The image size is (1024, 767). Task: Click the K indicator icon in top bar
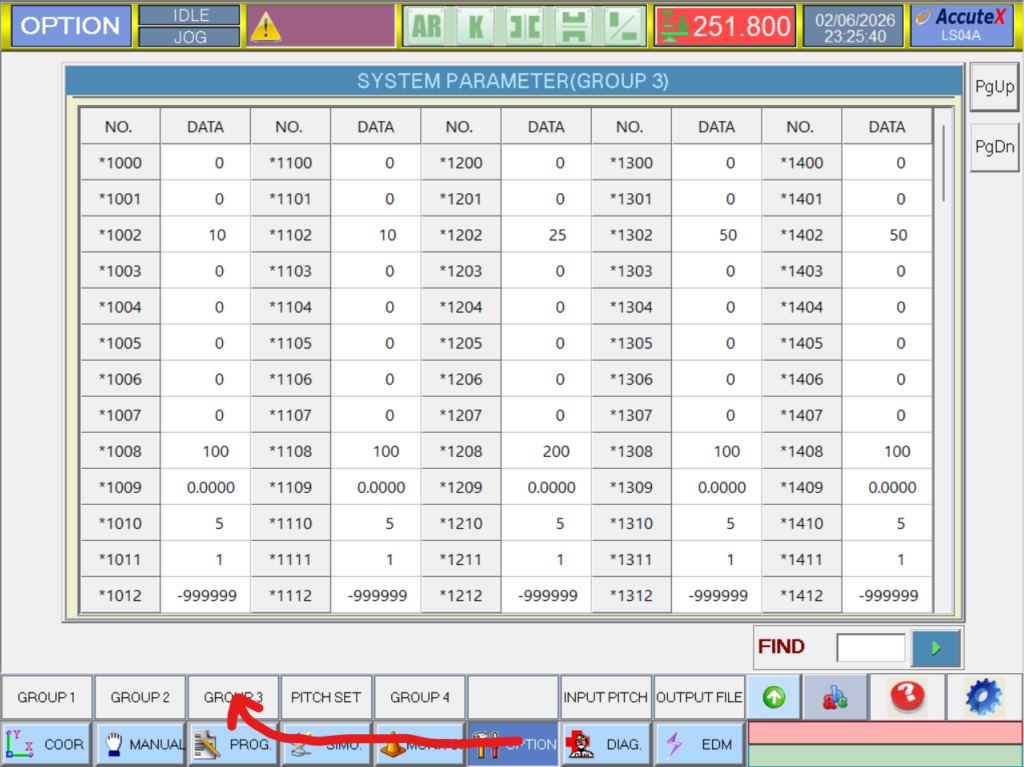pos(475,27)
